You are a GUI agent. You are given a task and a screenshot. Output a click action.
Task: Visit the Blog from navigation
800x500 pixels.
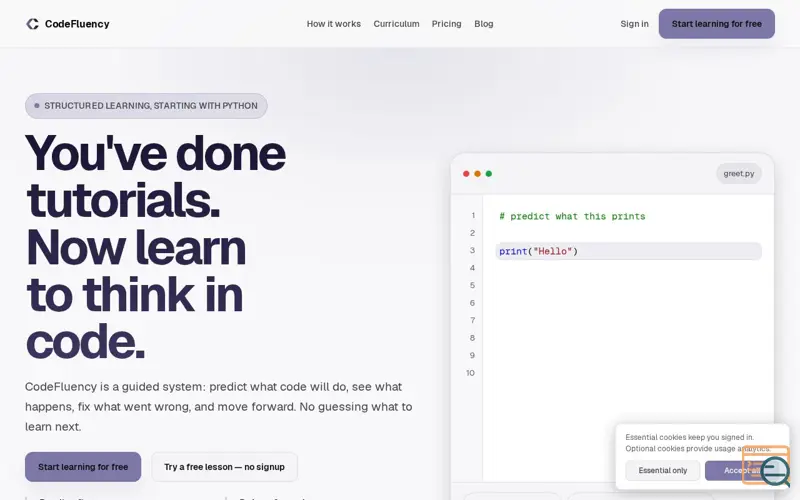click(x=484, y=24)
